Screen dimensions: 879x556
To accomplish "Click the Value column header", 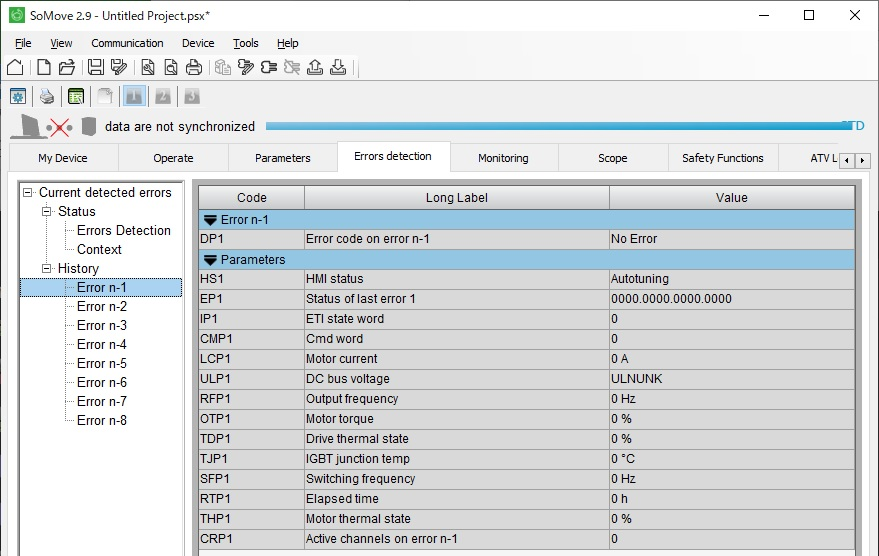I will (732, 198).
